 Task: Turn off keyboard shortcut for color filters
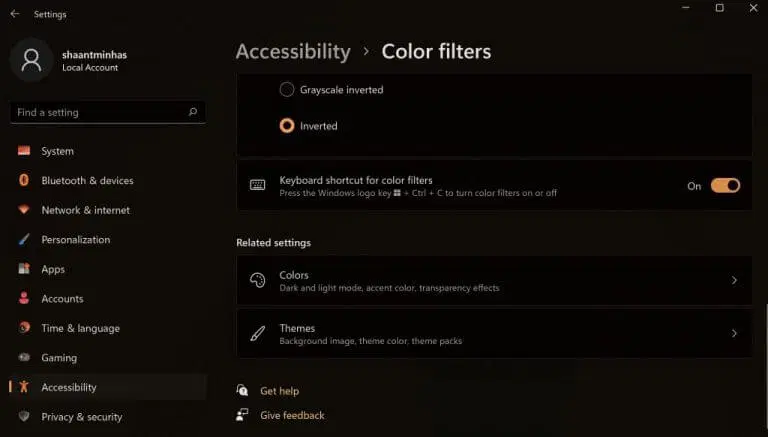(x=725, y=185)
